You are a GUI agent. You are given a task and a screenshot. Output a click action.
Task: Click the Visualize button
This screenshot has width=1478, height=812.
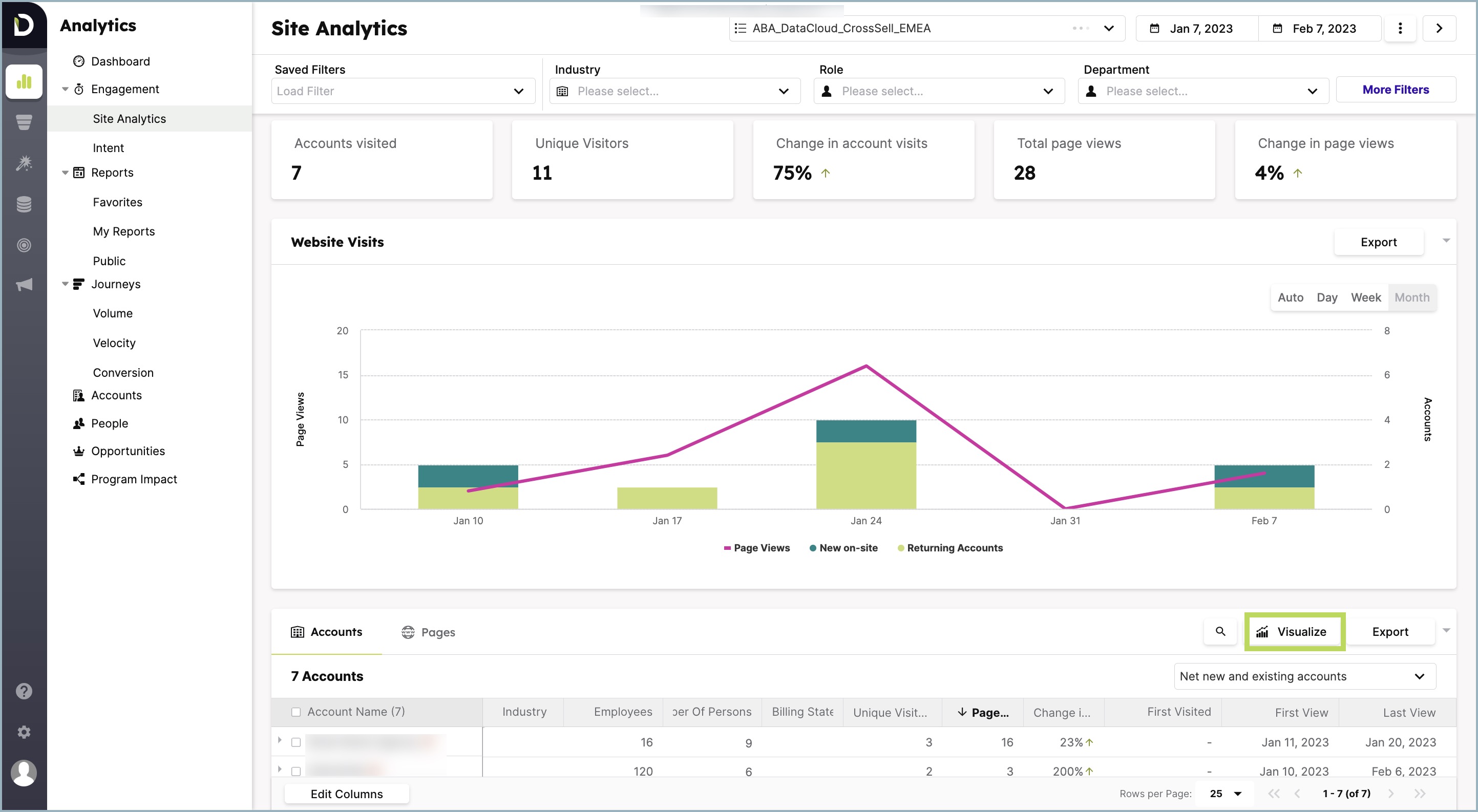(1294, 631)
